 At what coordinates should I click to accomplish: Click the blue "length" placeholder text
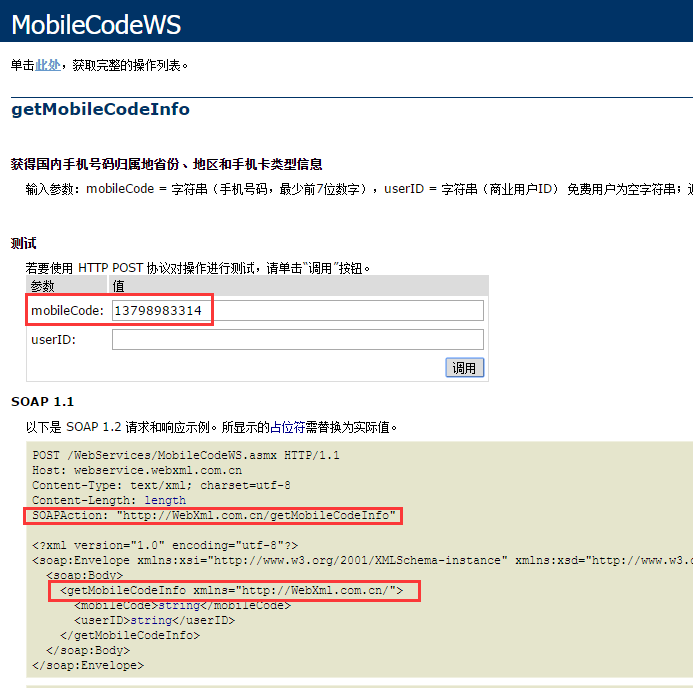(x=165, y=500)
